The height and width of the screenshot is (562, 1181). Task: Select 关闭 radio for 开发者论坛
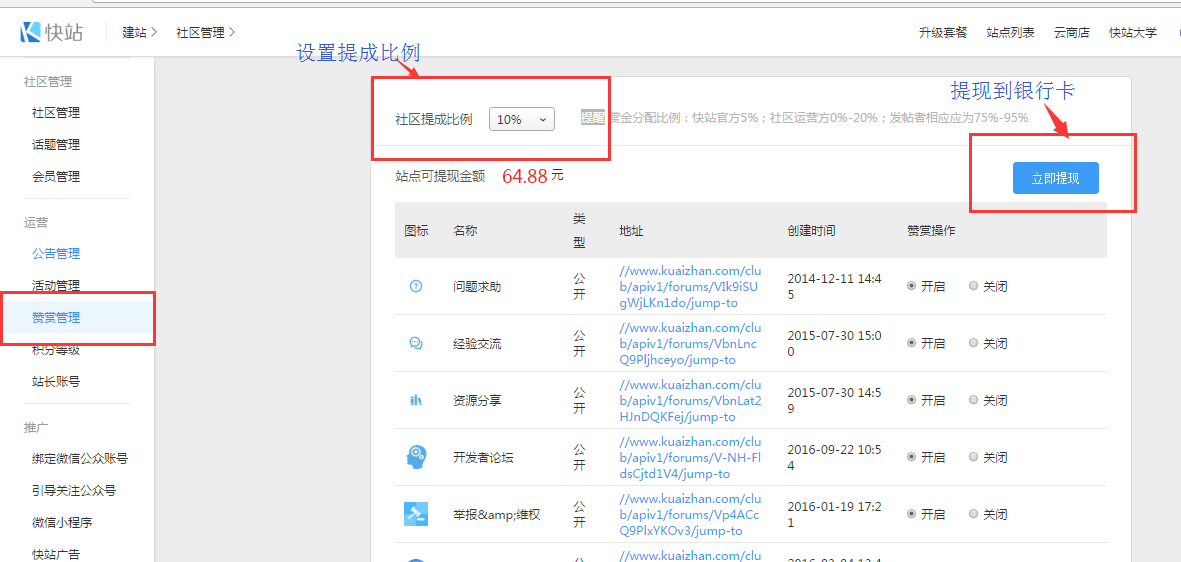click(x=974, y=457)
